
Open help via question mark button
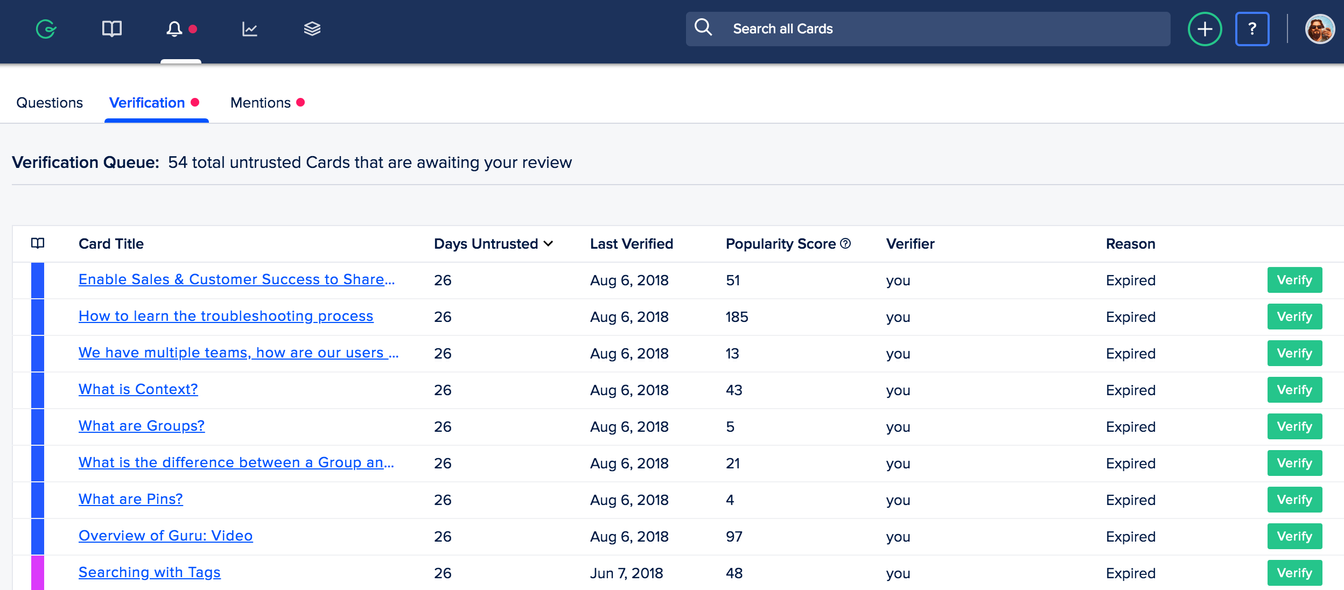(1252, 29)
